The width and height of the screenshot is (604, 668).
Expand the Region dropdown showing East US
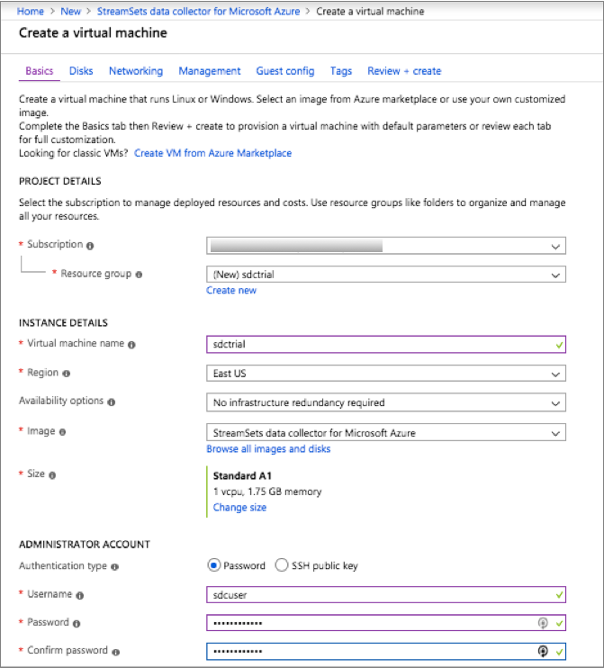click(386, 374)
